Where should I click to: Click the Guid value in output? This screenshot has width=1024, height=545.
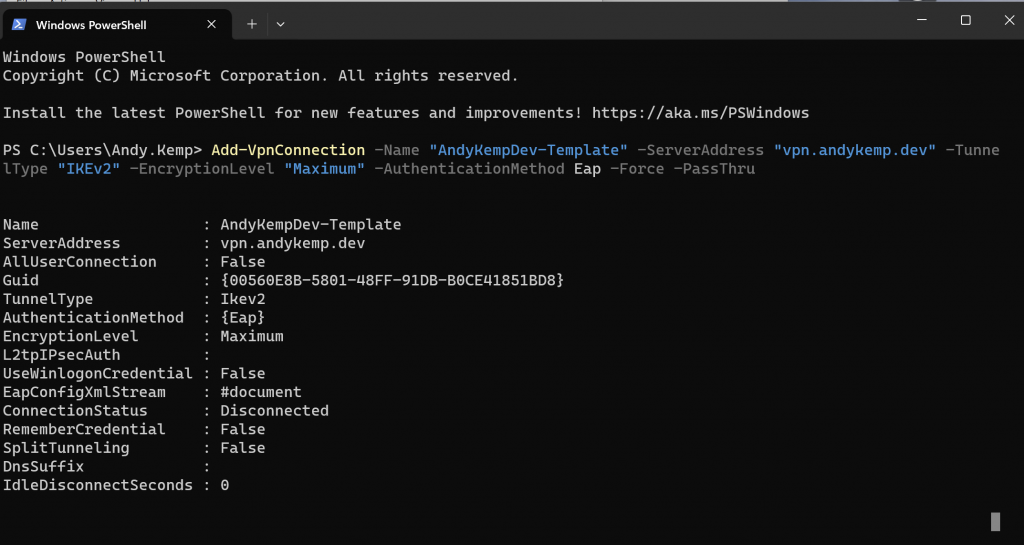[x=392, y=280]
